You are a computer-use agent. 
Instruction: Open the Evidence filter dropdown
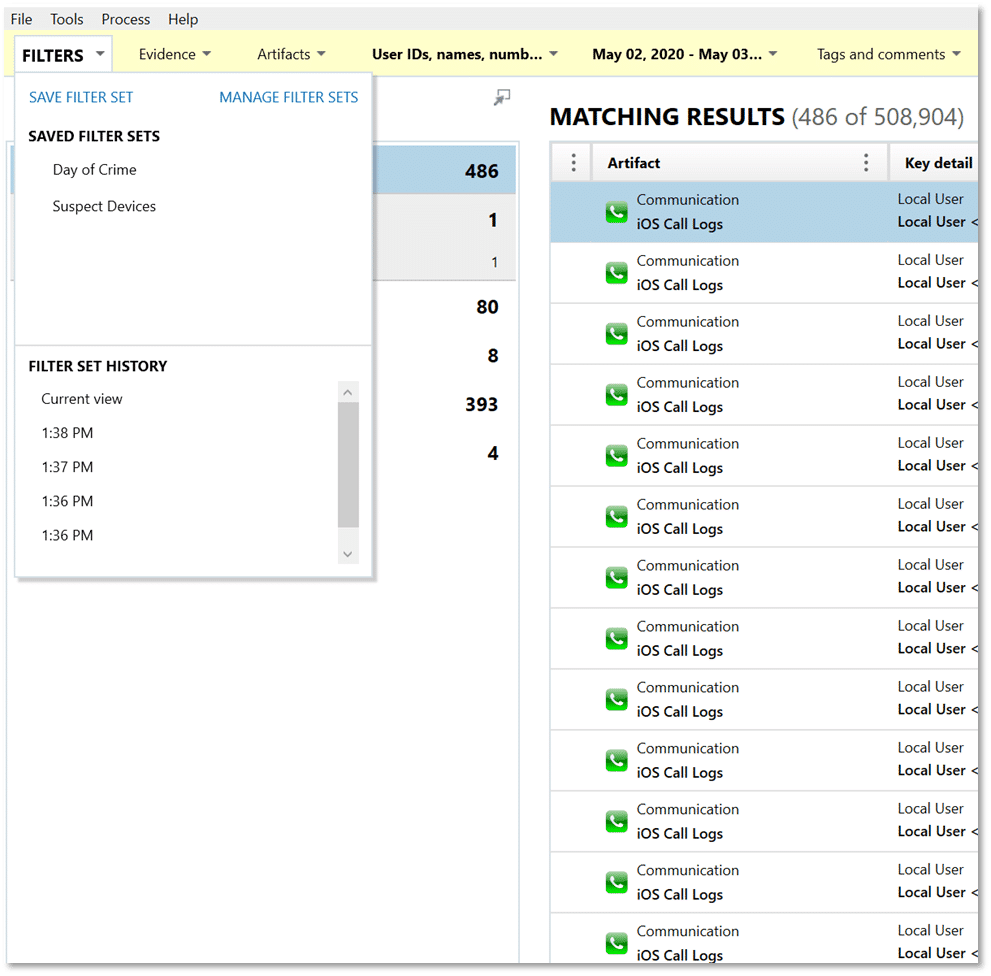point(174,54)
